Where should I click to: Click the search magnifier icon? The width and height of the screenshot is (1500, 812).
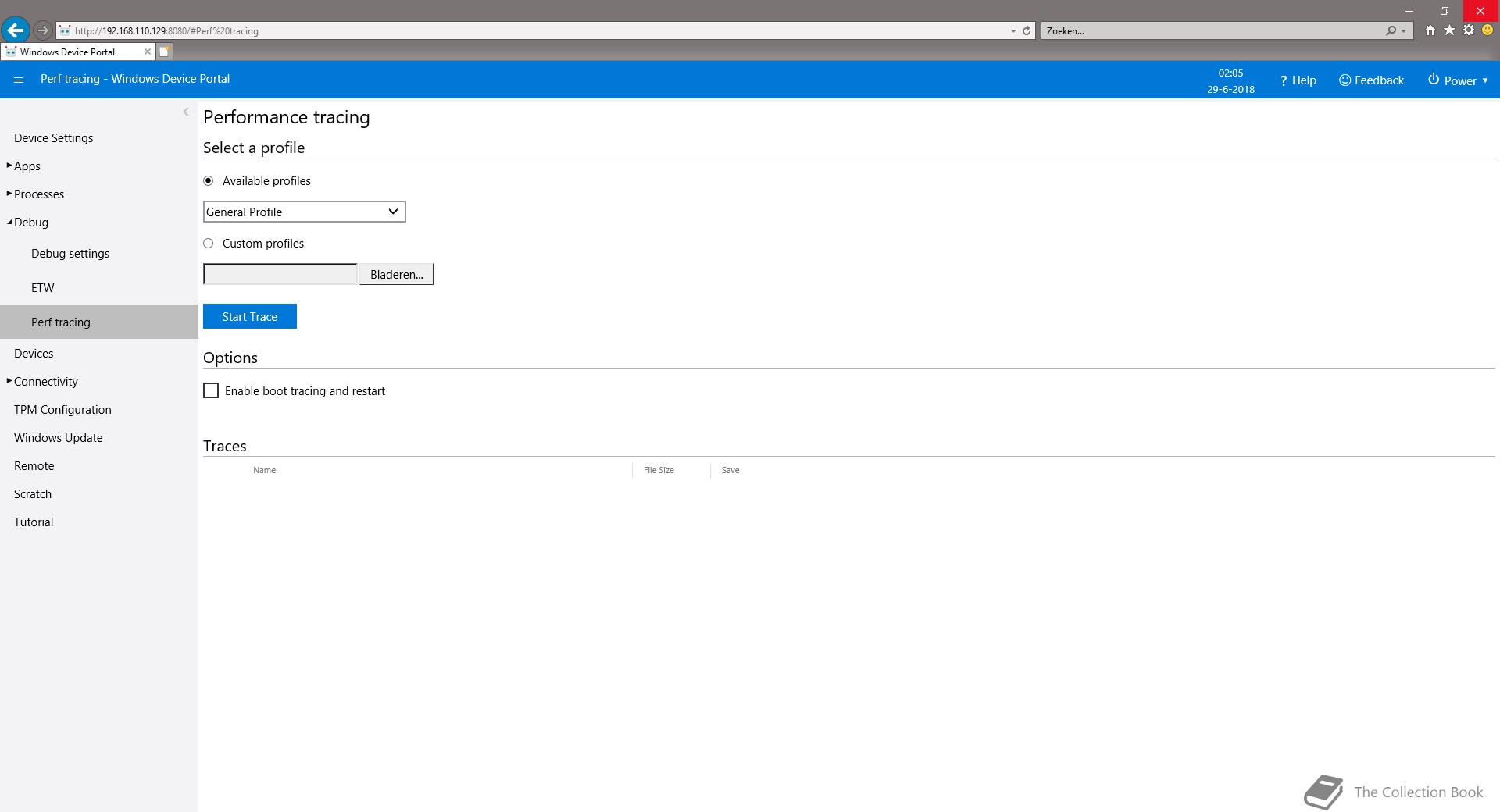click(1391, 30)
